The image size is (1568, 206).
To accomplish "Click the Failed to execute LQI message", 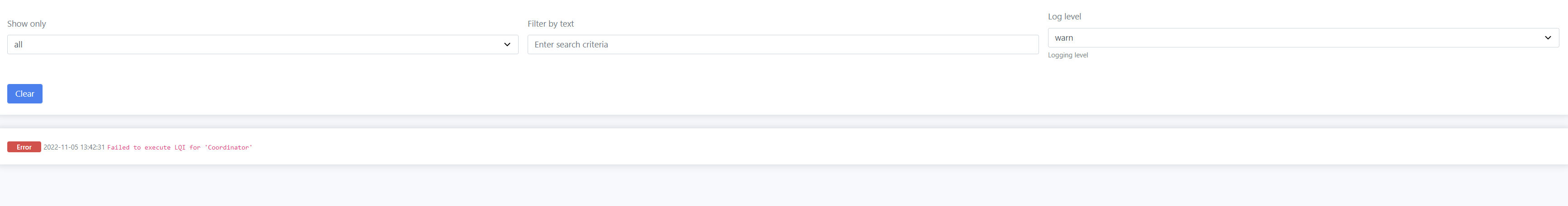I will pos(180,148).
